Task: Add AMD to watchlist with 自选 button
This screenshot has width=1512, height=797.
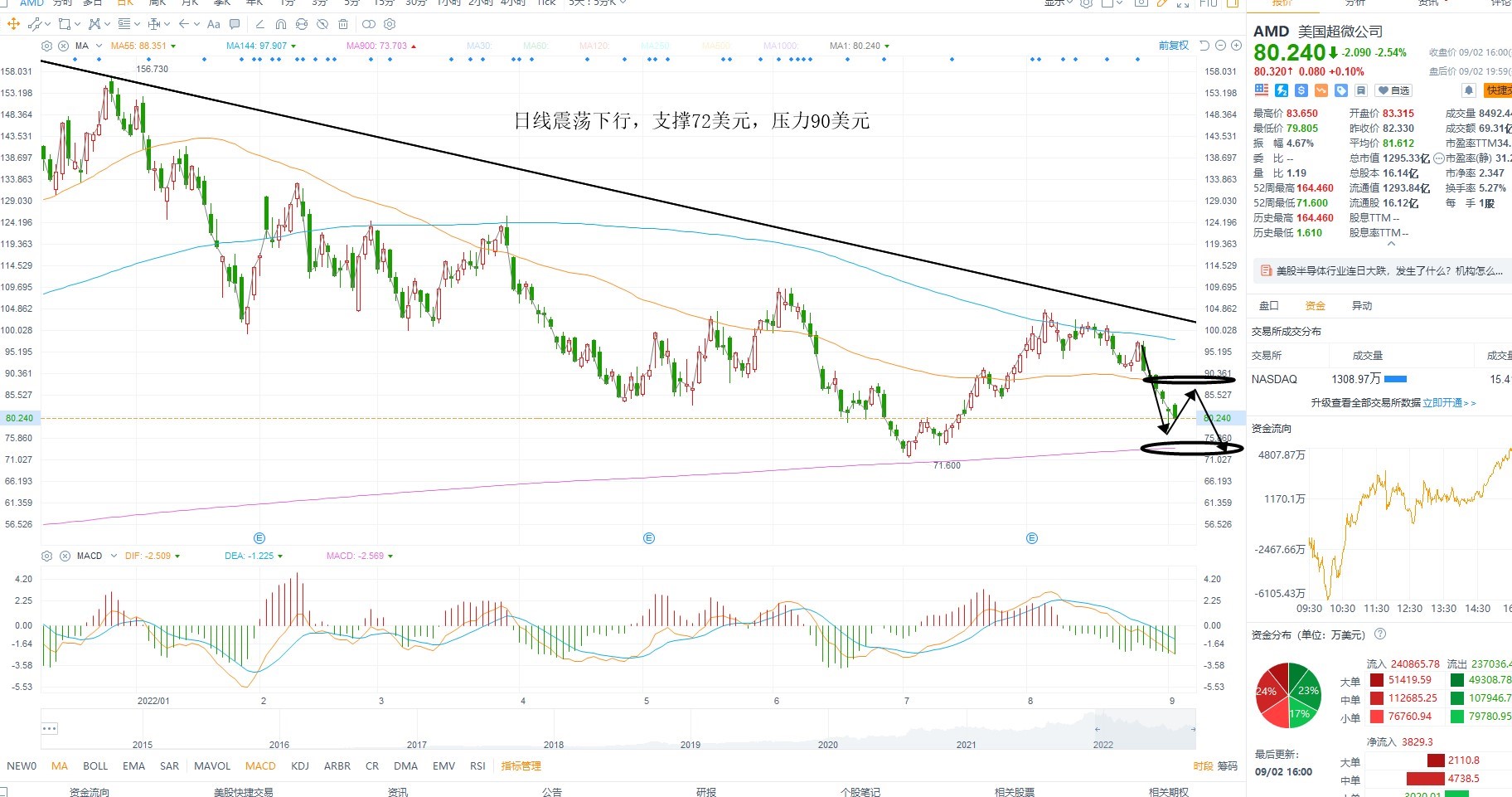Action: pos(1393,90)
